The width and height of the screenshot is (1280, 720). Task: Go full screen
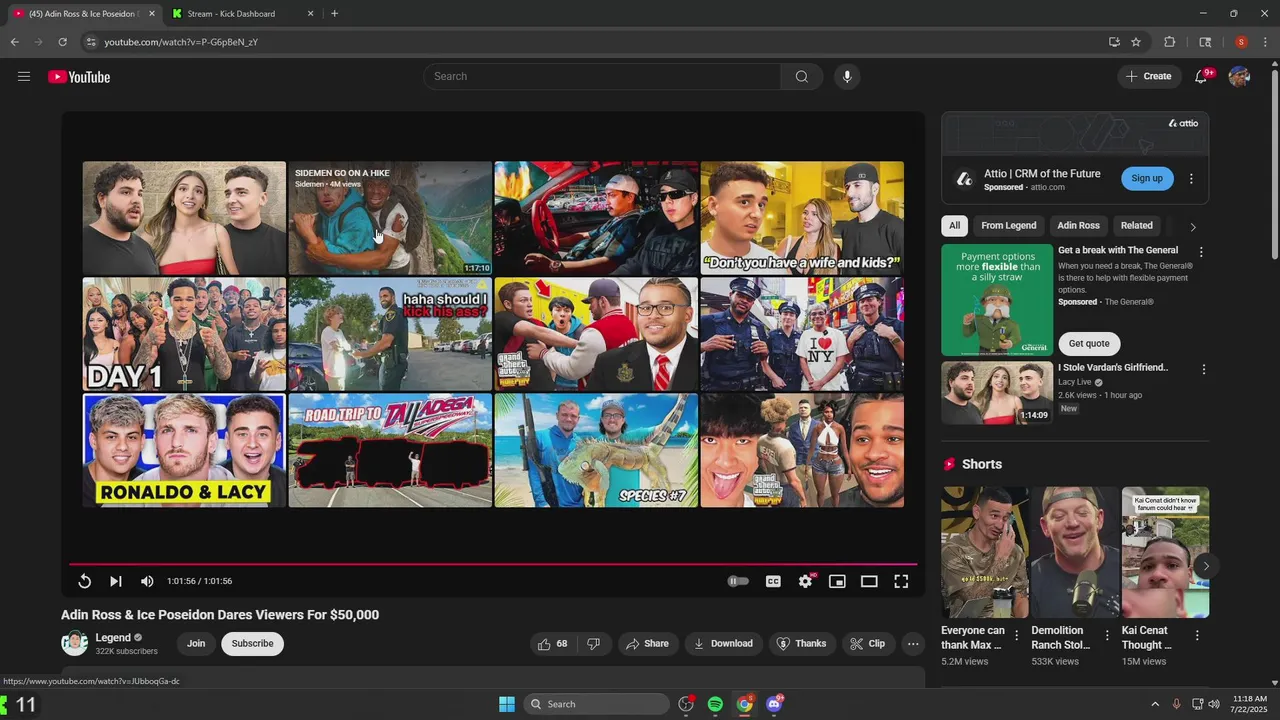[x=901, y=581]
